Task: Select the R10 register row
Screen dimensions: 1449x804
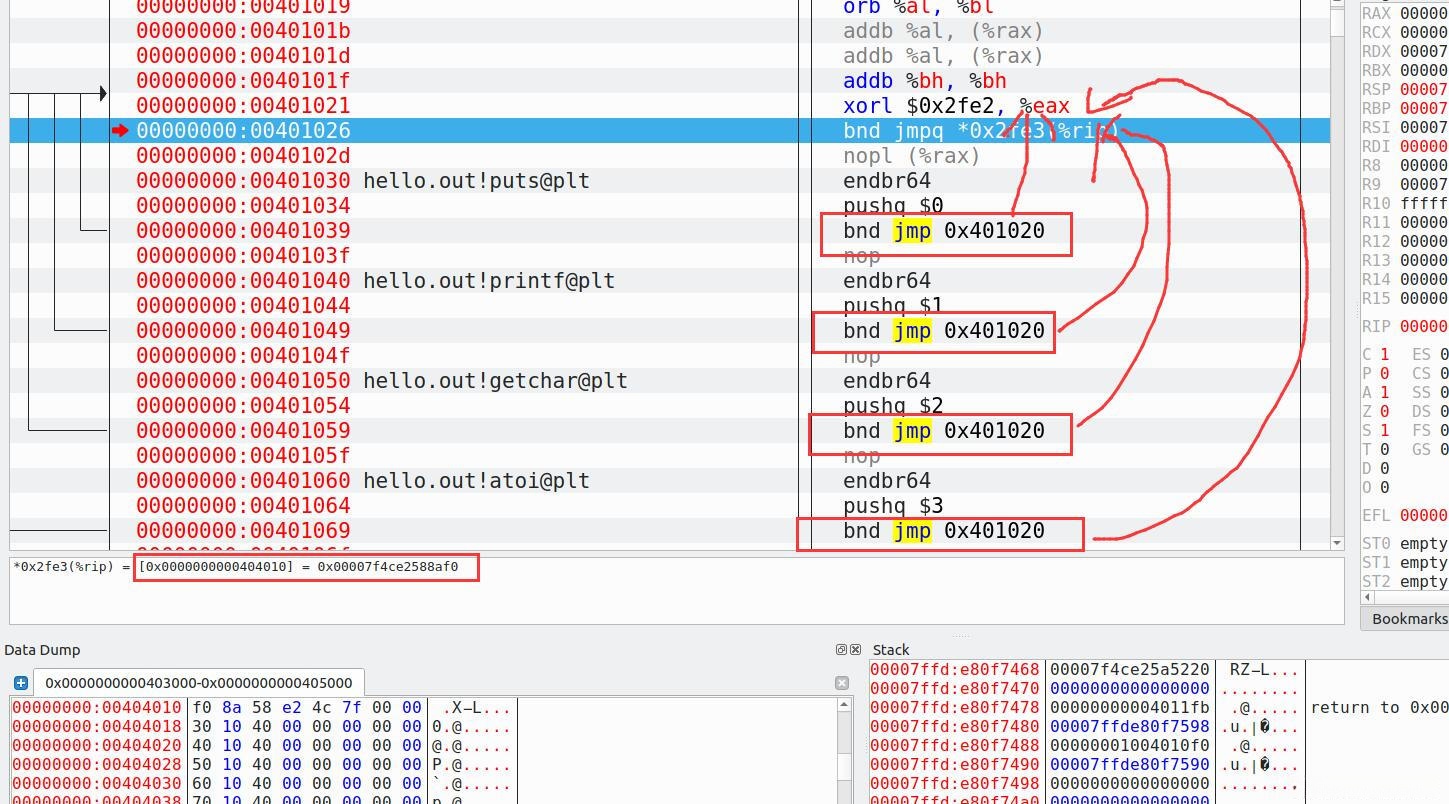Action: [1405, 203]
